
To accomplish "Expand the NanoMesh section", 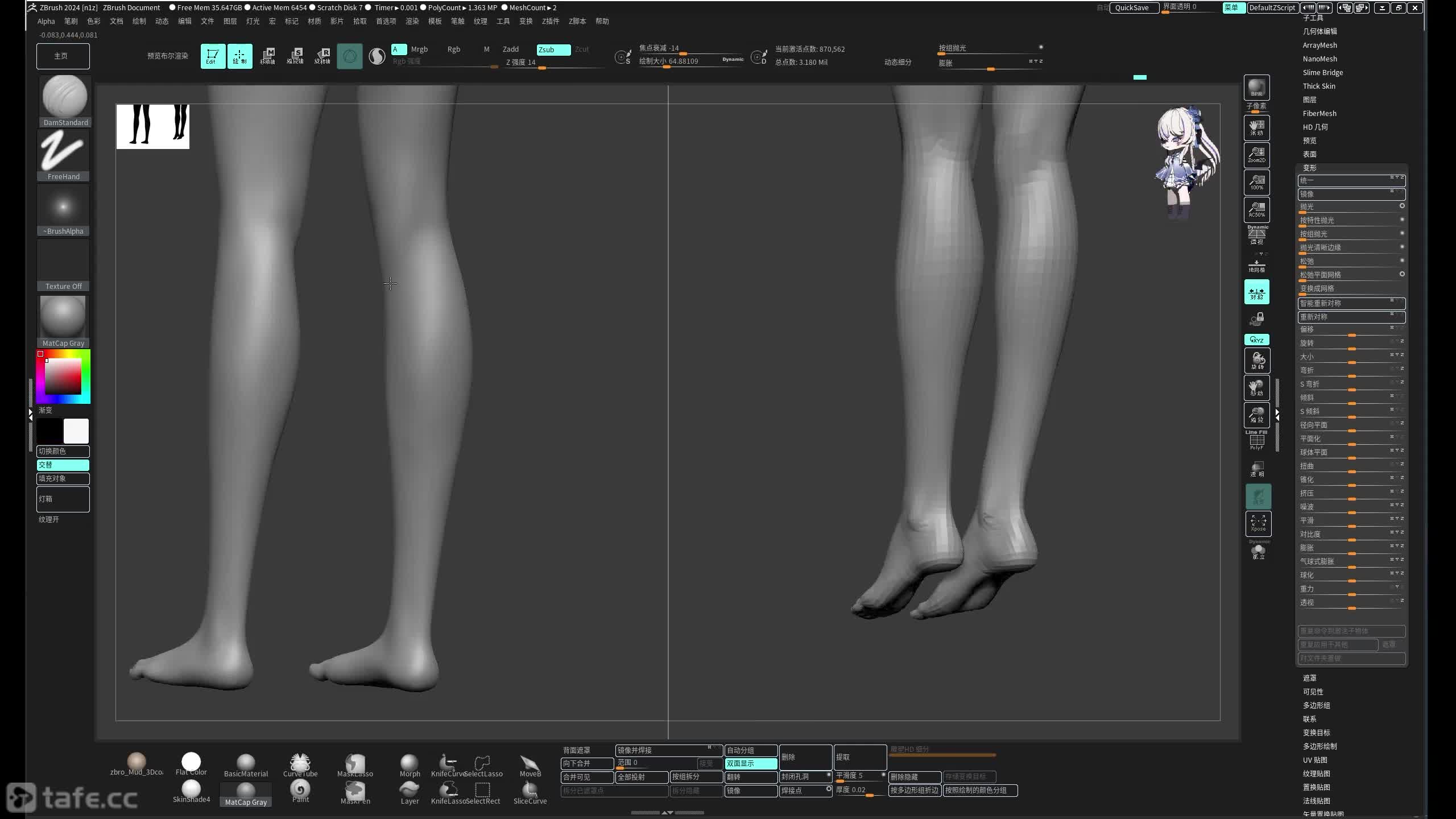I will [1320, 59].
